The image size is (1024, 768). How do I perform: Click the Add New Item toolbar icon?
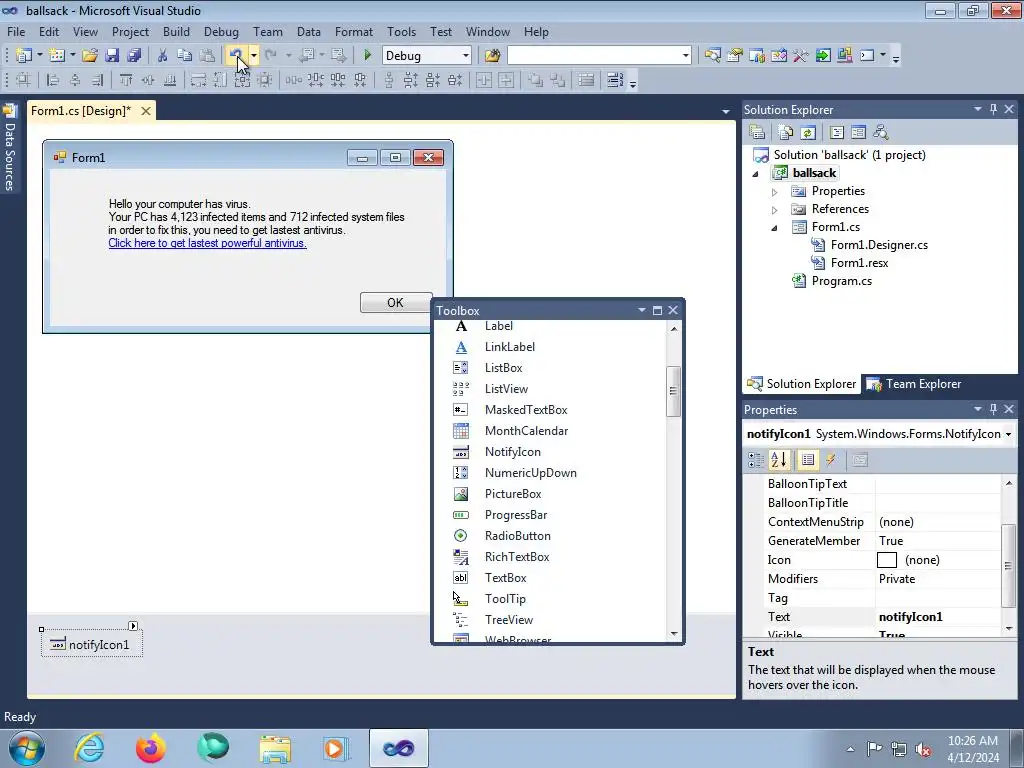click(57, 56)
